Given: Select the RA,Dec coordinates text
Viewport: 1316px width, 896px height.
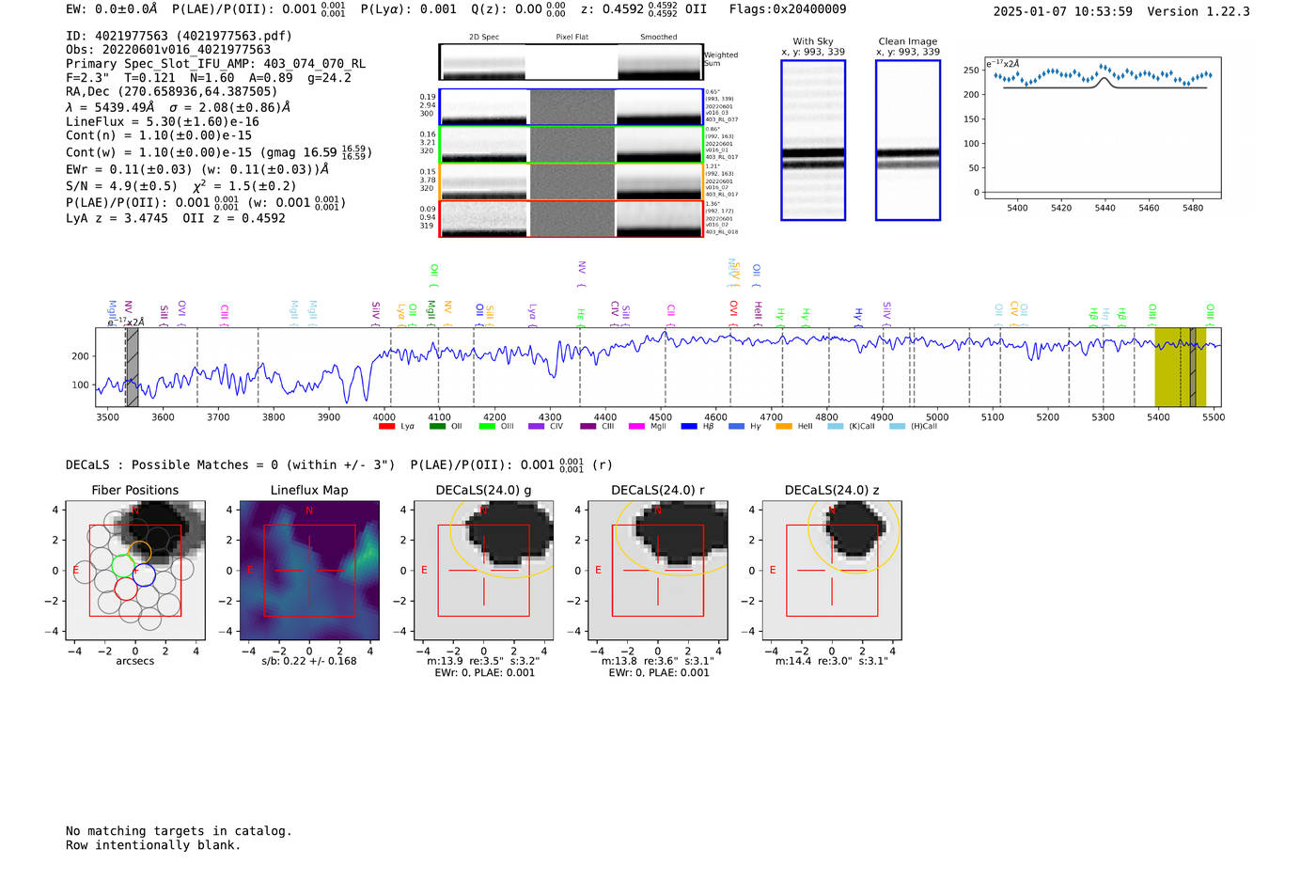Looking at the screenshot, I should click(172, 91).
